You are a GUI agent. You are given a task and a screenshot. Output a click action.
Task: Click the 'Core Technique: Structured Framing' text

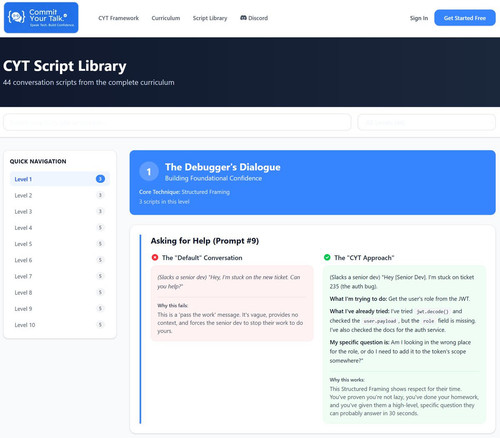pos(184,192)
